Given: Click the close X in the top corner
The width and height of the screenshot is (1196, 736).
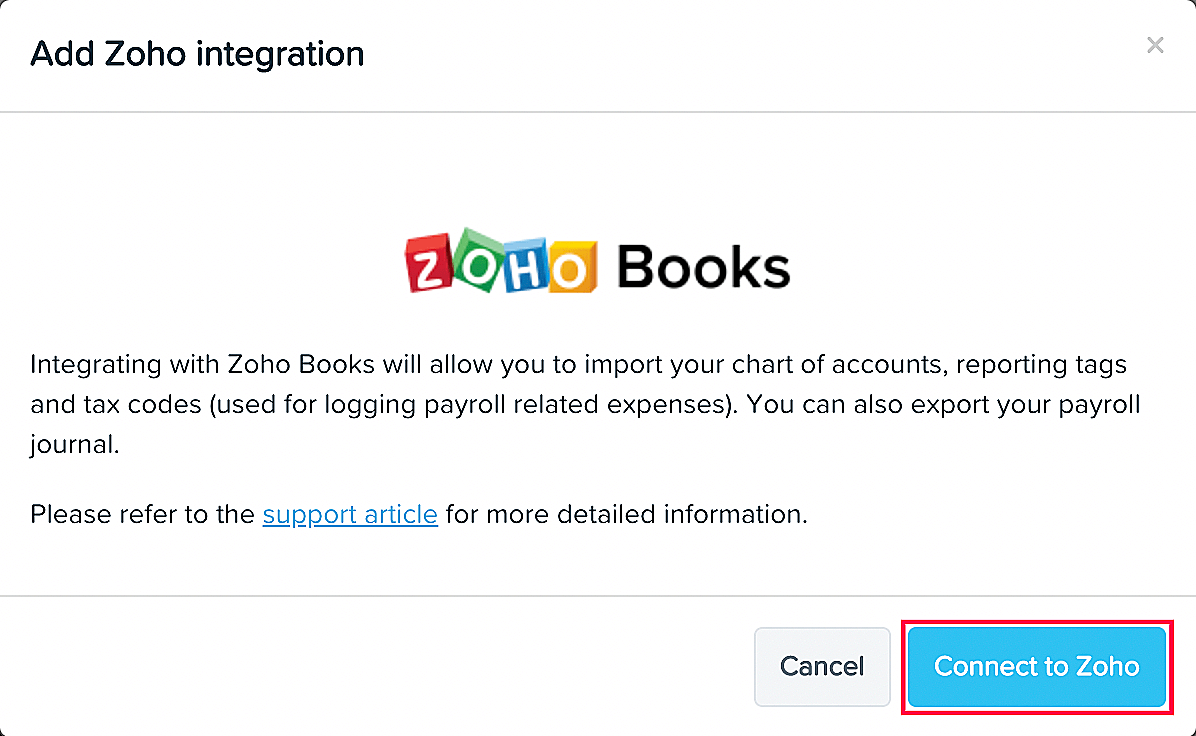Looking at the screenshot, I should pyautogui.click(x=1155, y=45).
